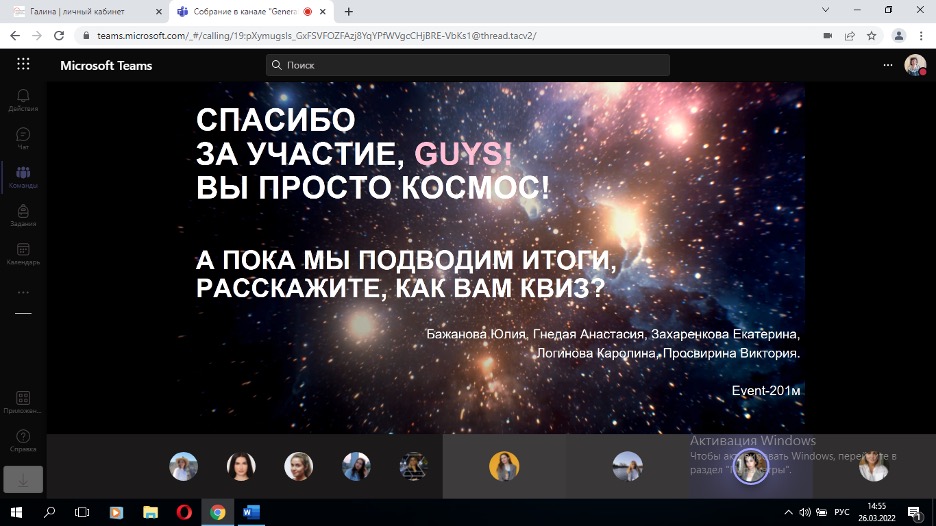Open the Calendar (Календарь) in the sidebar
This screenshot has height=526, width=936.
click(23, 253)
